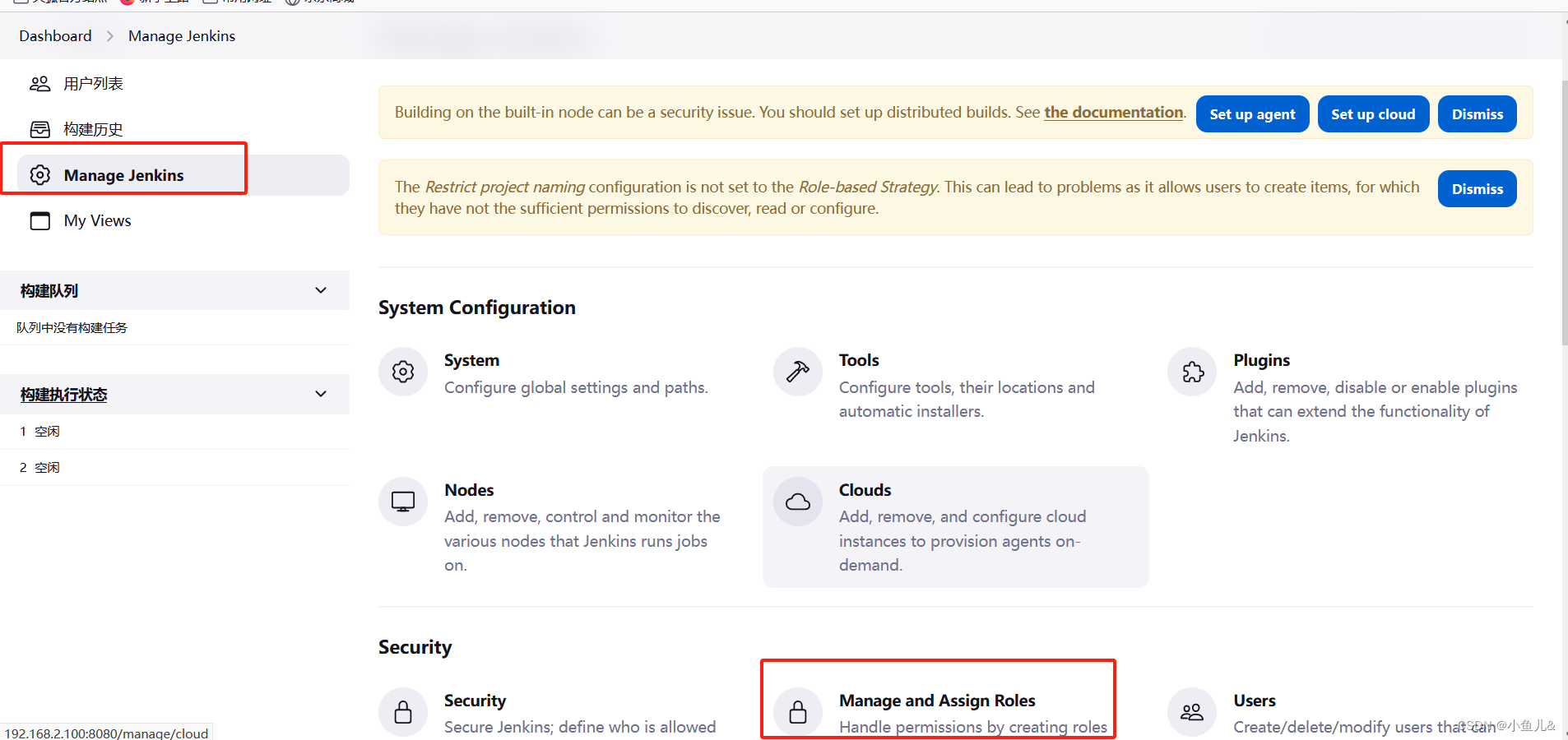Screen dimensions: 1568x740
Task: Open Manage and Assign Roles title
Action: point(937,701)
